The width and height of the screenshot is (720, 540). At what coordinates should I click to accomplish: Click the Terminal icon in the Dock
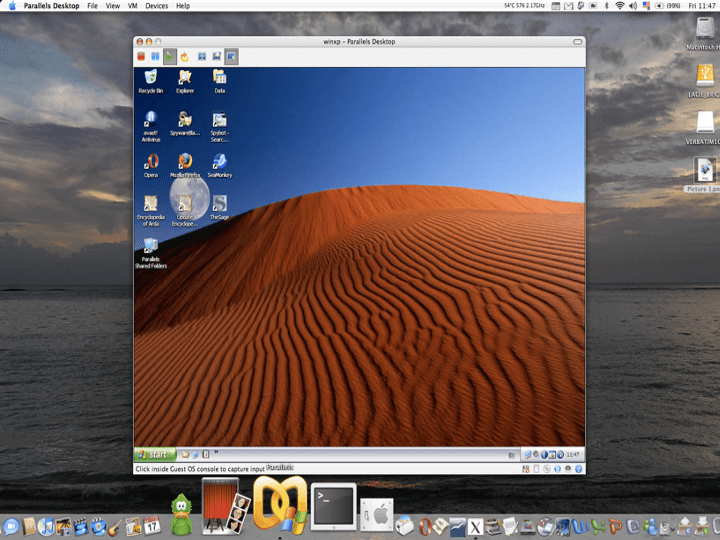[333, 506]
